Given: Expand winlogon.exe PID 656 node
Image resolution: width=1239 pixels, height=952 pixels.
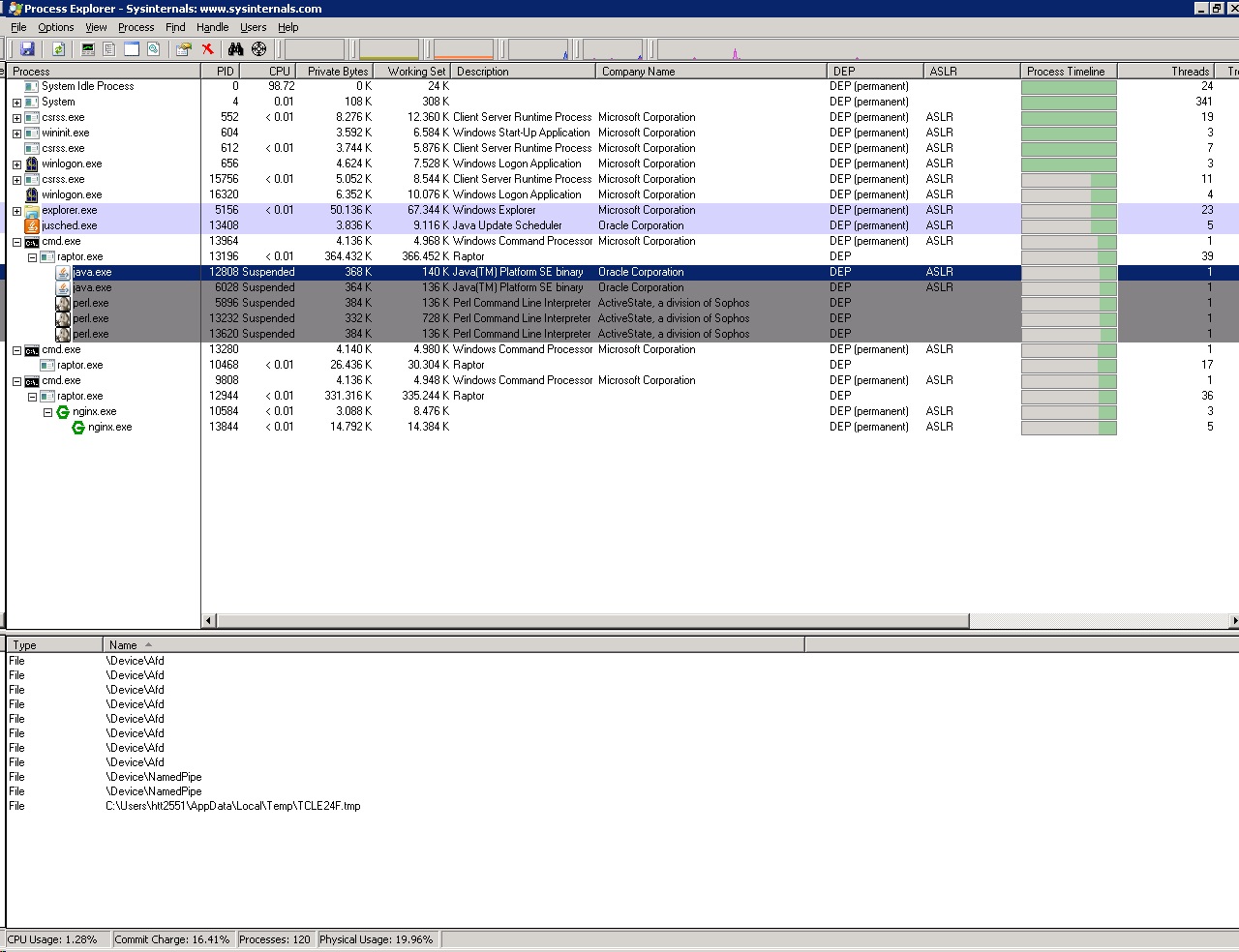Looking at the screenshot, I should click(16, 164).
